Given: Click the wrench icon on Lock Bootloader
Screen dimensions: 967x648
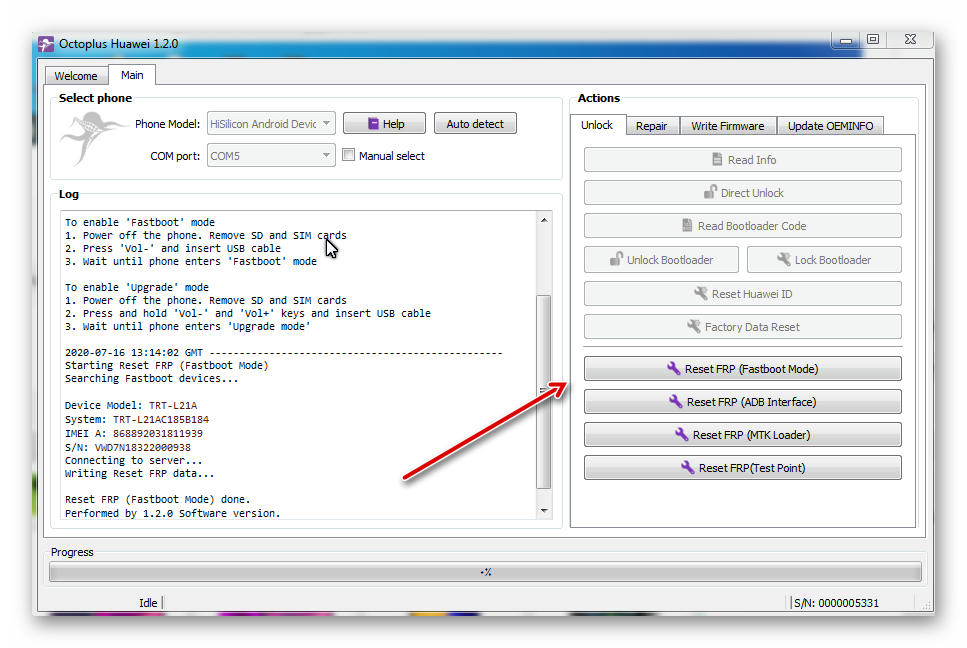Looking at the screenshot, I should [x=784, y=259].
